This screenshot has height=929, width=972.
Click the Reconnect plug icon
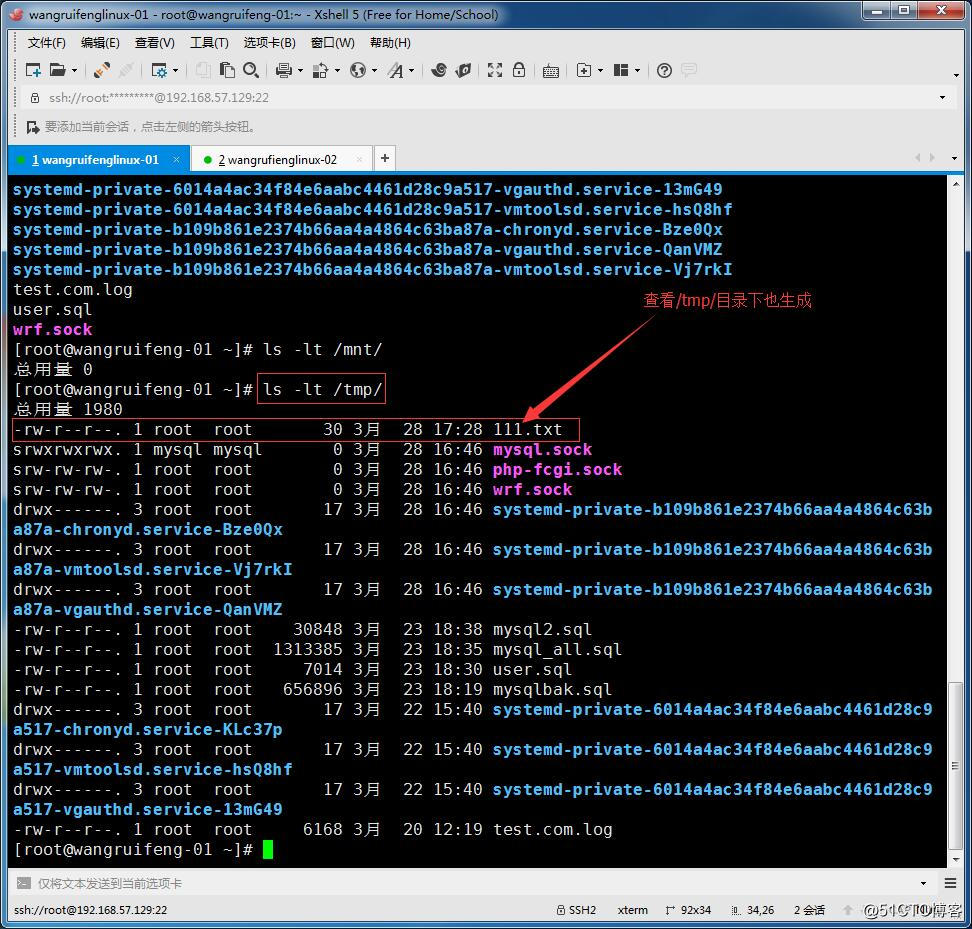pos(102,70)
